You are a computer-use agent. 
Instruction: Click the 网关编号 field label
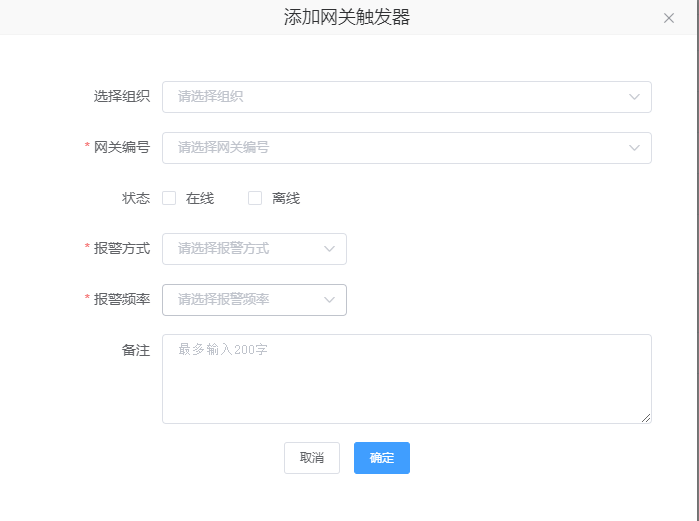(x=122, y=148)
